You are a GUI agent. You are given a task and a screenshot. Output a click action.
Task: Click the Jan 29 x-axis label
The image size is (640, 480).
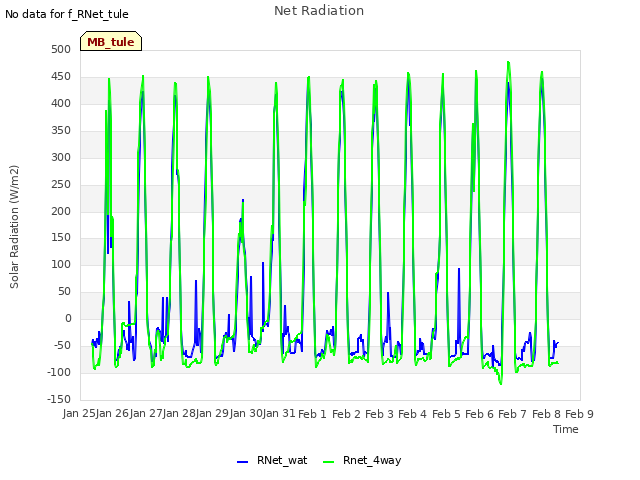pos(212,413)
